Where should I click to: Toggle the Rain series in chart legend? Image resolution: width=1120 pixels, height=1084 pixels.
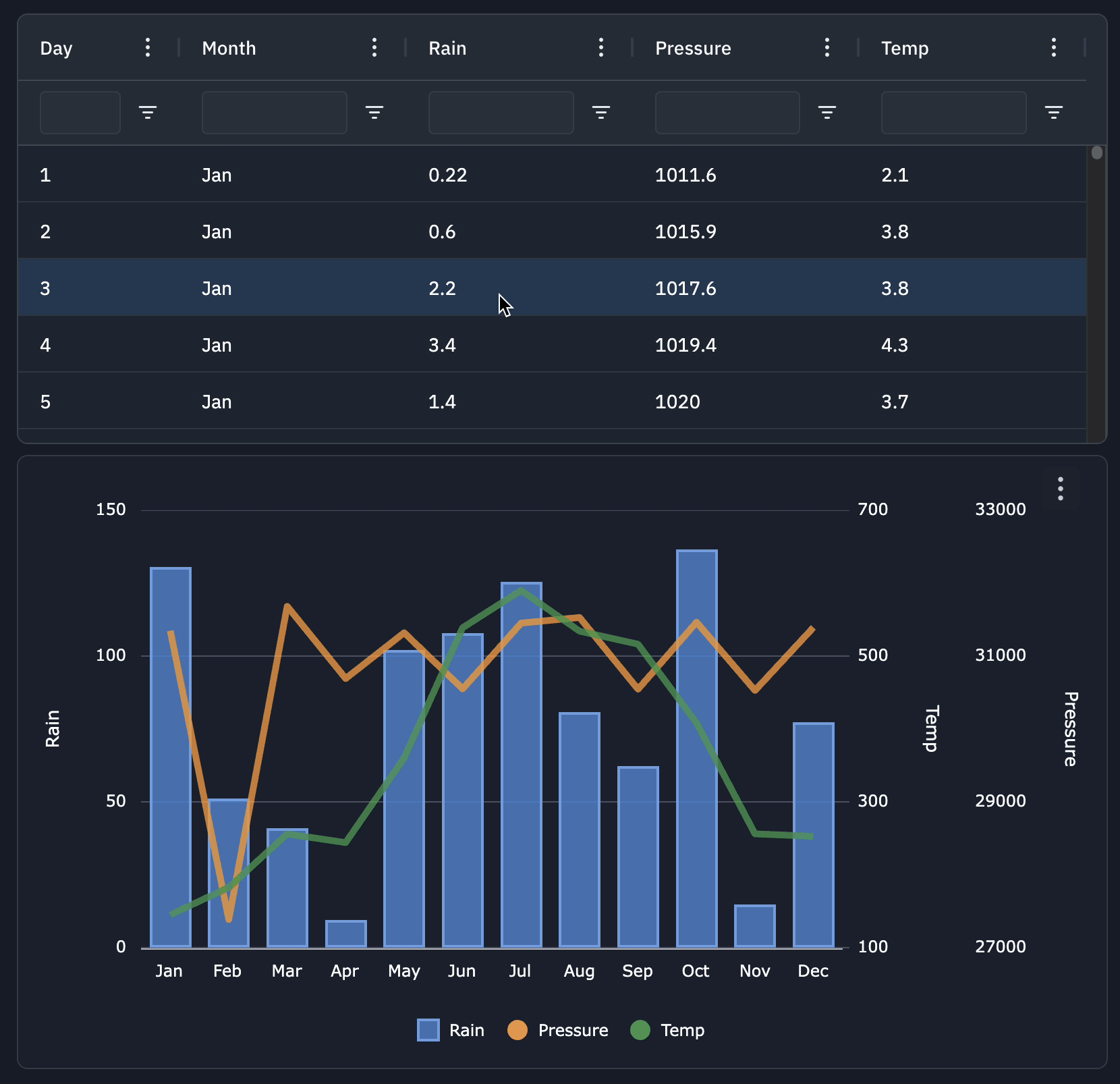[451, 1030]
